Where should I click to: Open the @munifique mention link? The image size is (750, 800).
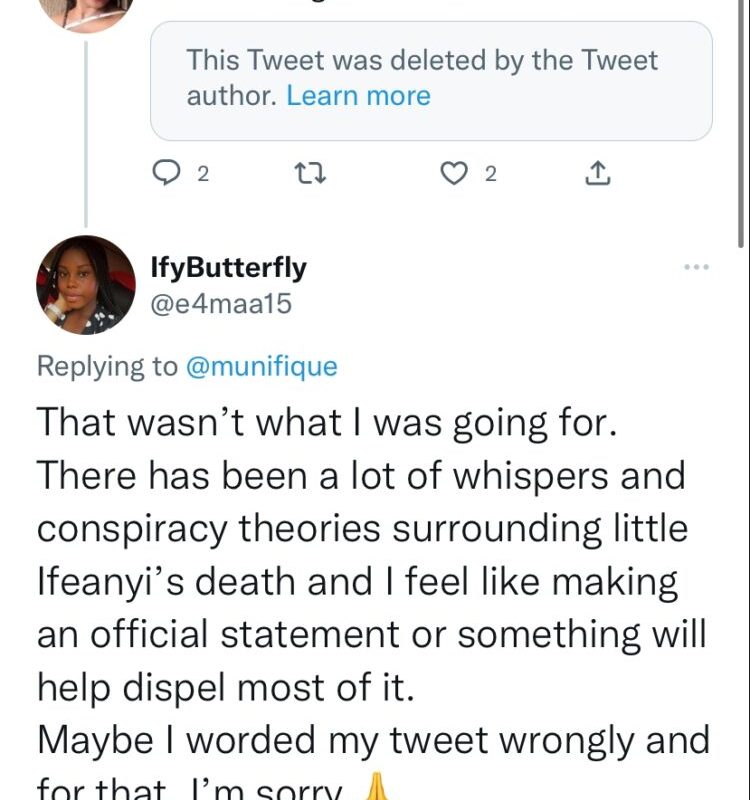pyautogui.click(x=260, y=366)
